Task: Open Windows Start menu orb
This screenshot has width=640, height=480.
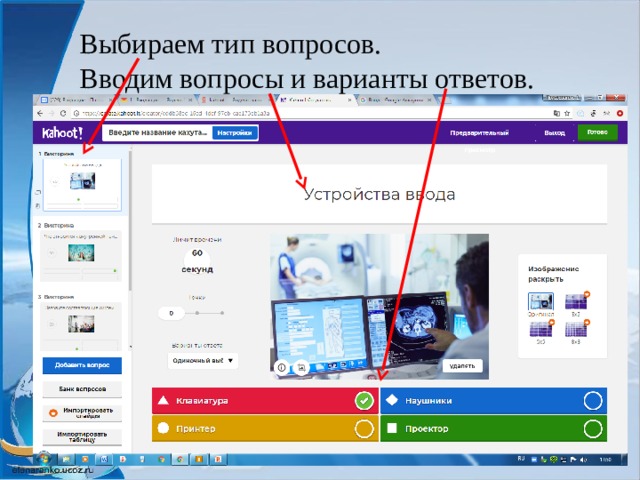Action: coord(44,459)
